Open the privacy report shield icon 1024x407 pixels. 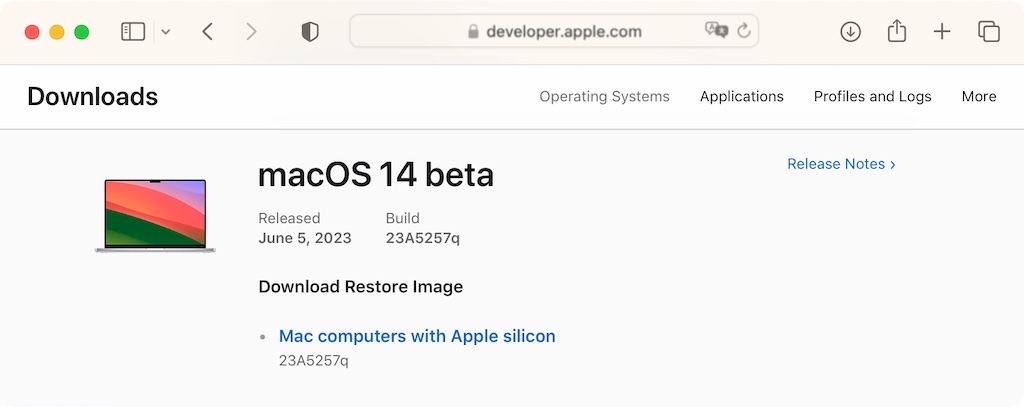(310, 31)
